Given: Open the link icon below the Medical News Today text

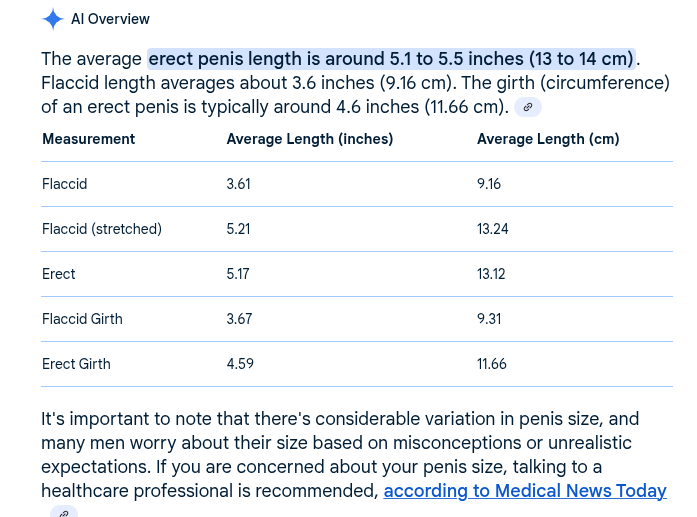Looking at the screenshot, I should [64, 512].
